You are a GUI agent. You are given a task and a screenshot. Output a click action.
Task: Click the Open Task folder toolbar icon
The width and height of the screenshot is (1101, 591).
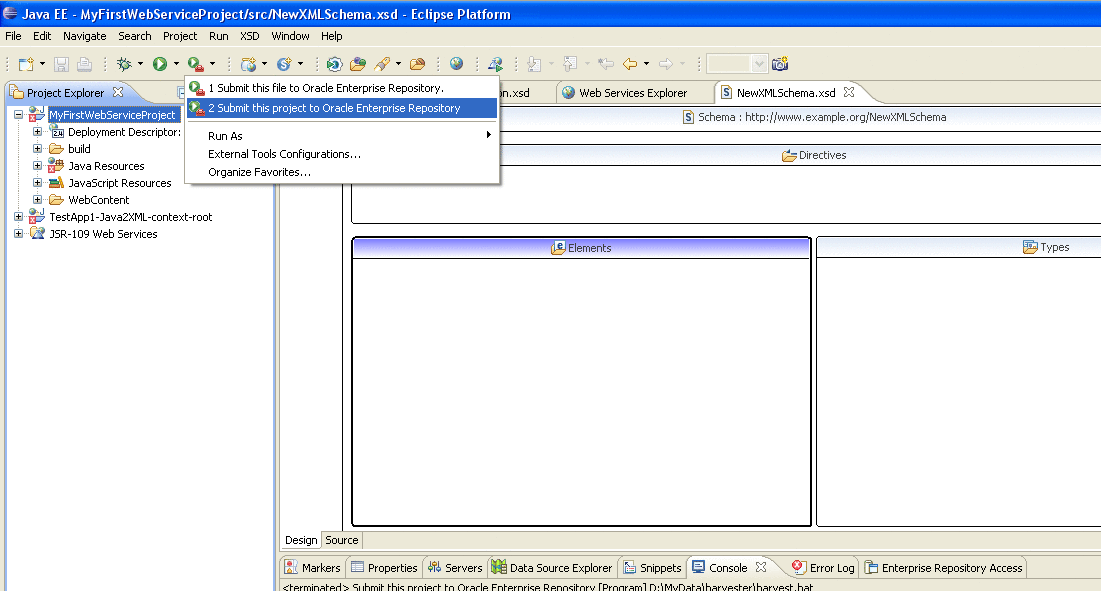(418, 65)
